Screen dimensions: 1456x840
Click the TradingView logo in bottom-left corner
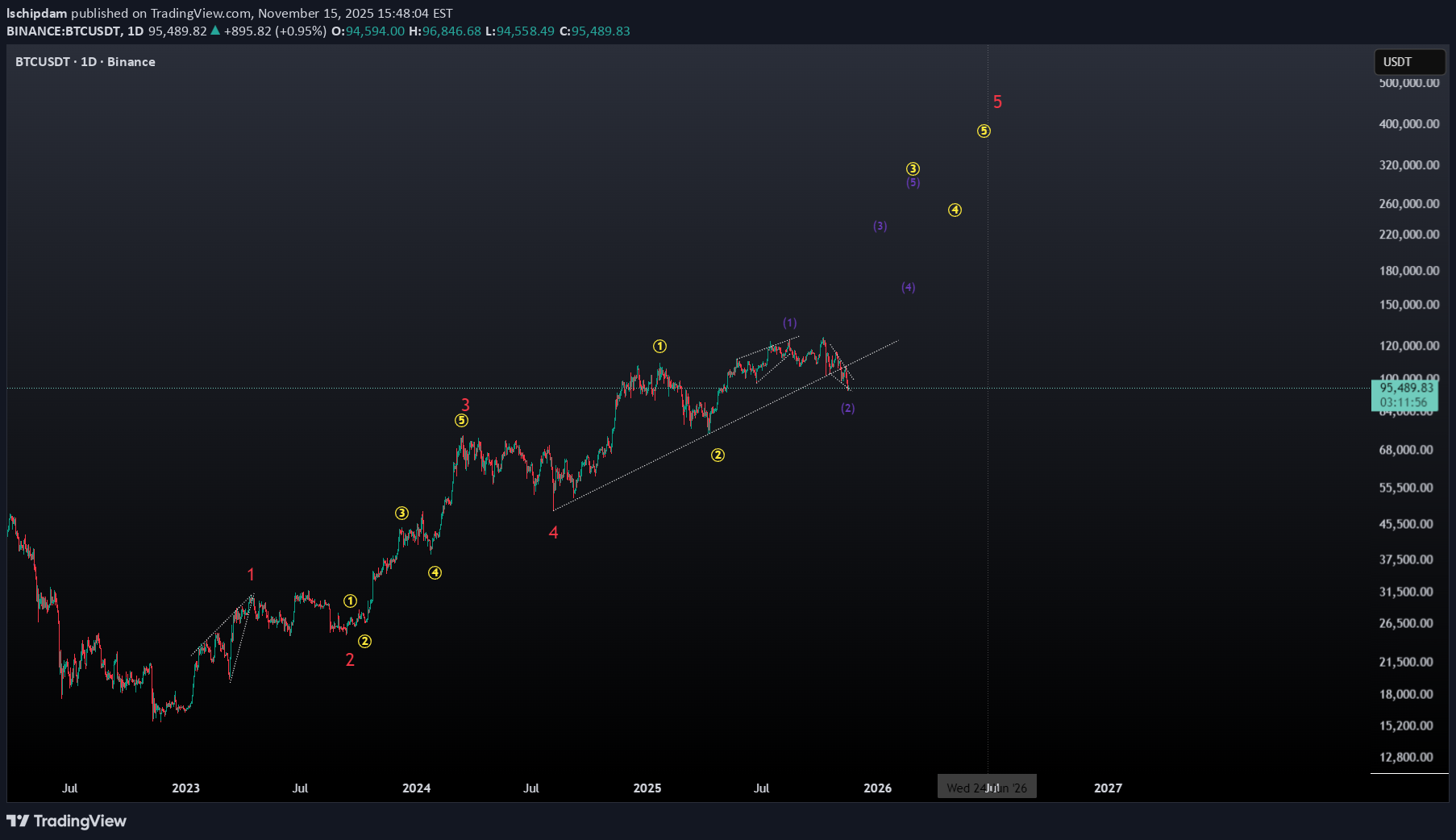click(x=67, y=821)
